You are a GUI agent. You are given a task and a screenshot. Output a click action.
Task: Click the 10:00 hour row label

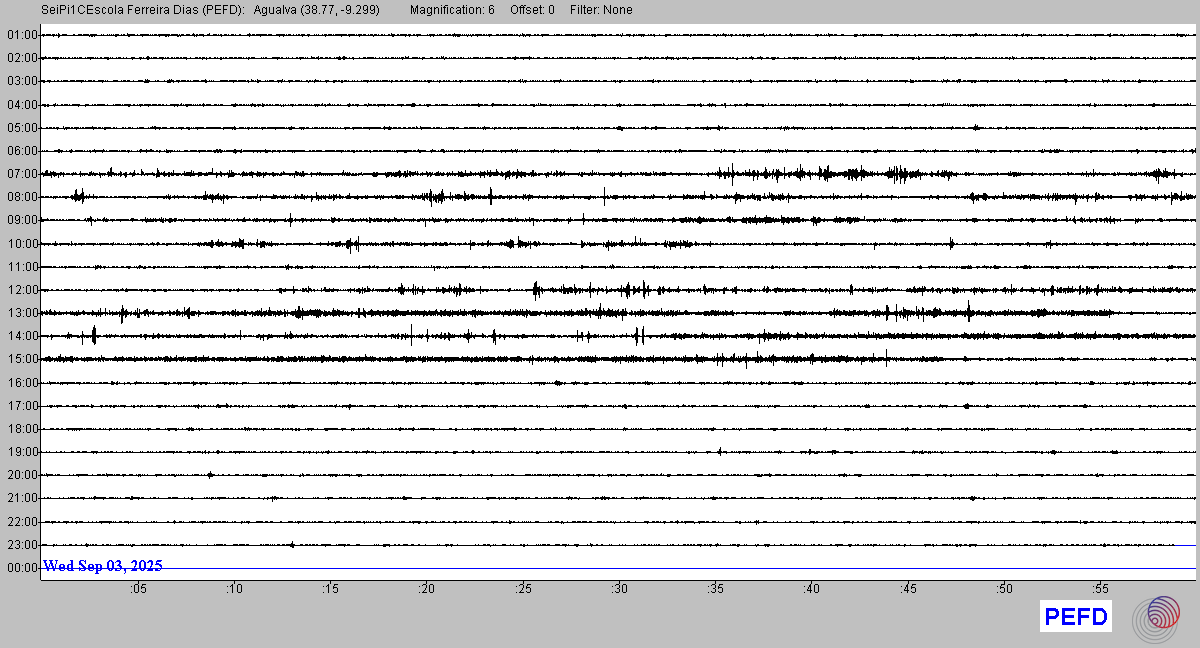click(22, 243)
